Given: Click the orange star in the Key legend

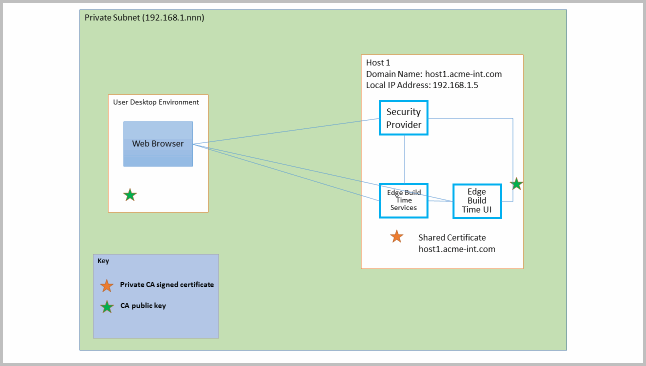Looking at the screenshot, I should click(x=107, y=285).
